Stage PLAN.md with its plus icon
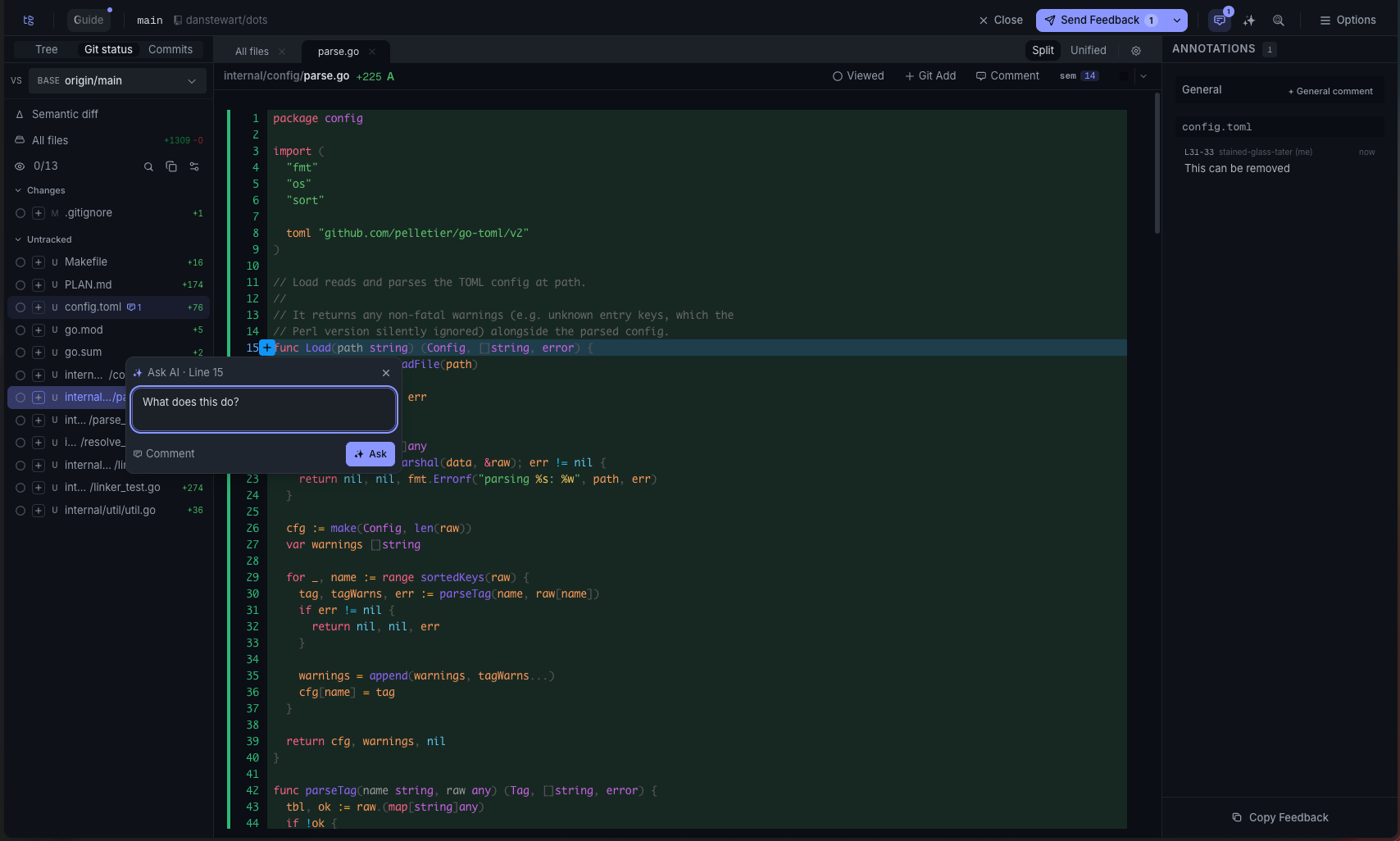 (39, 285)
